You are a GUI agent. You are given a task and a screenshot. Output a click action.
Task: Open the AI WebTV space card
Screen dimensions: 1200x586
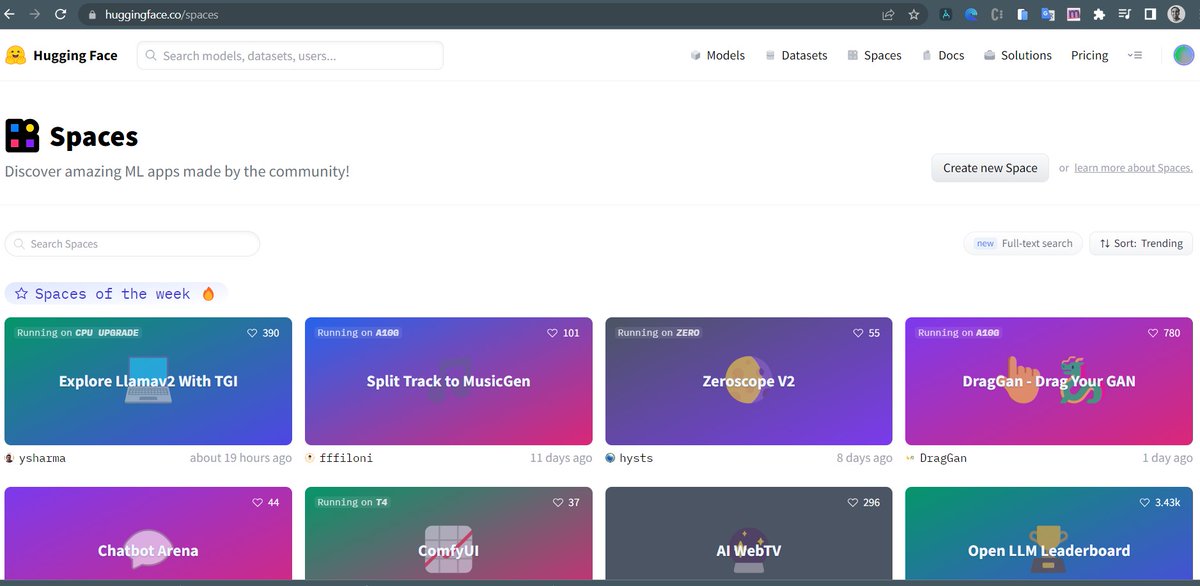749,533
